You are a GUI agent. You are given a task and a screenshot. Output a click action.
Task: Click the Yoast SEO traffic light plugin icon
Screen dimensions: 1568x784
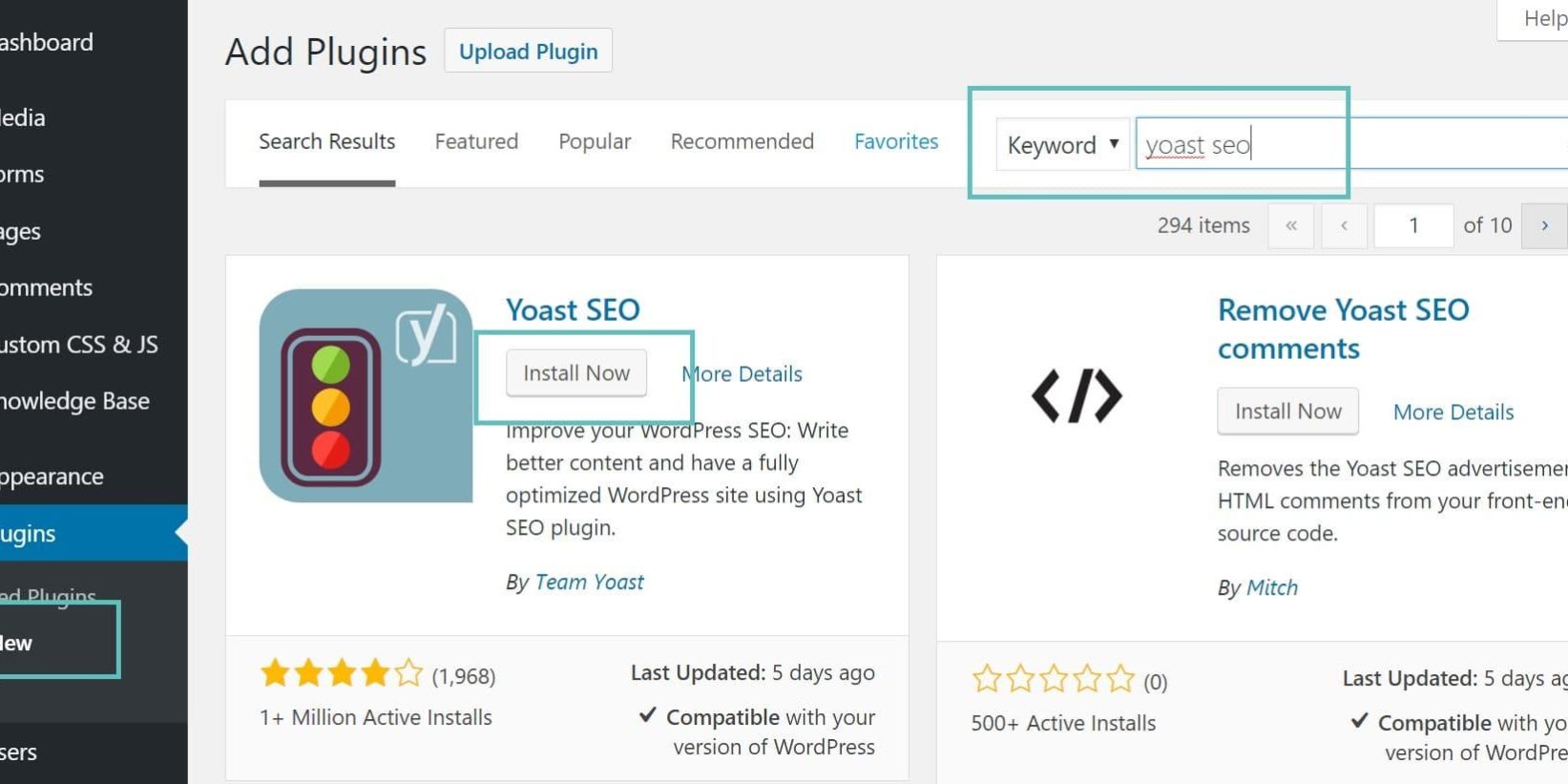(x=366, y=395)
